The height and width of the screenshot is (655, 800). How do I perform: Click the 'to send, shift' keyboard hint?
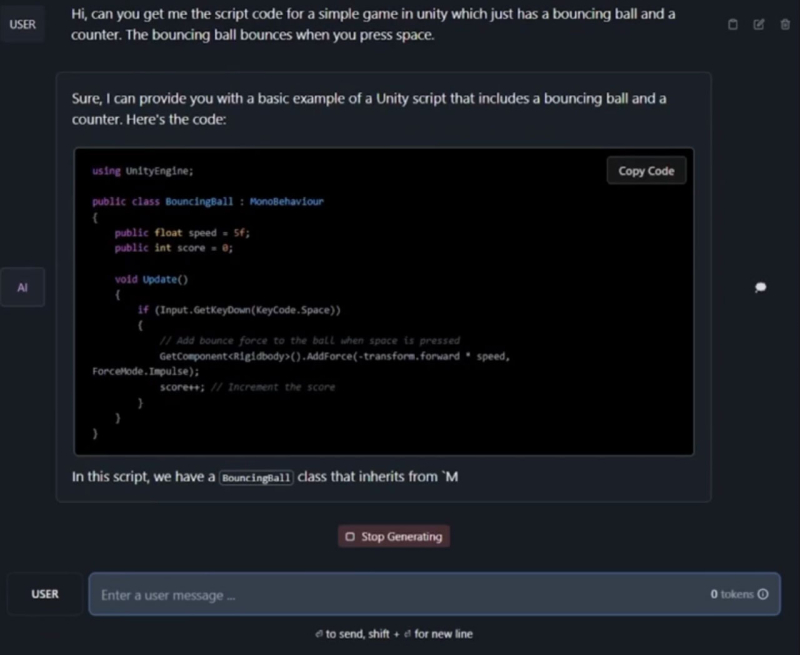393,634
